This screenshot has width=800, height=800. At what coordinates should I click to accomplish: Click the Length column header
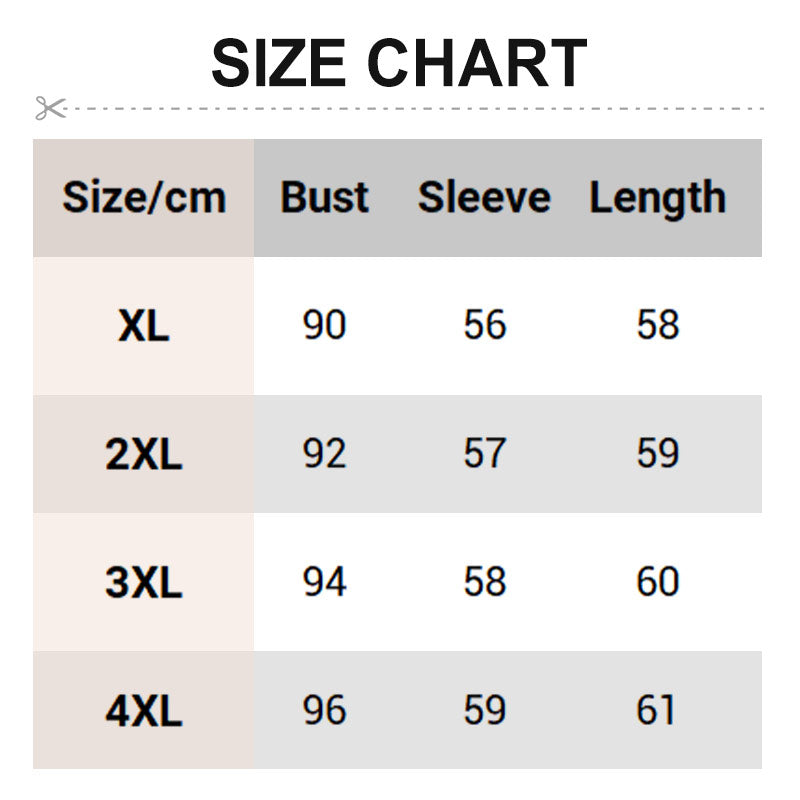click(657, 197)
